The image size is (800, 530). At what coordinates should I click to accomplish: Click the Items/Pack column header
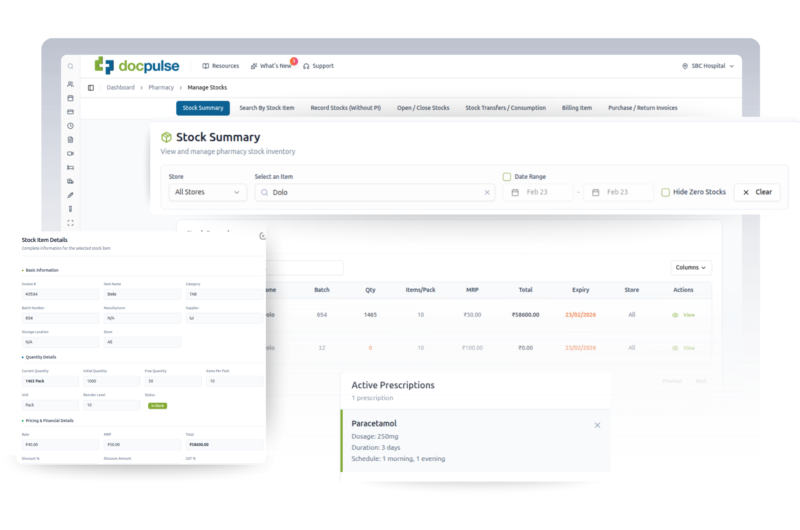[x=420, y=290]
